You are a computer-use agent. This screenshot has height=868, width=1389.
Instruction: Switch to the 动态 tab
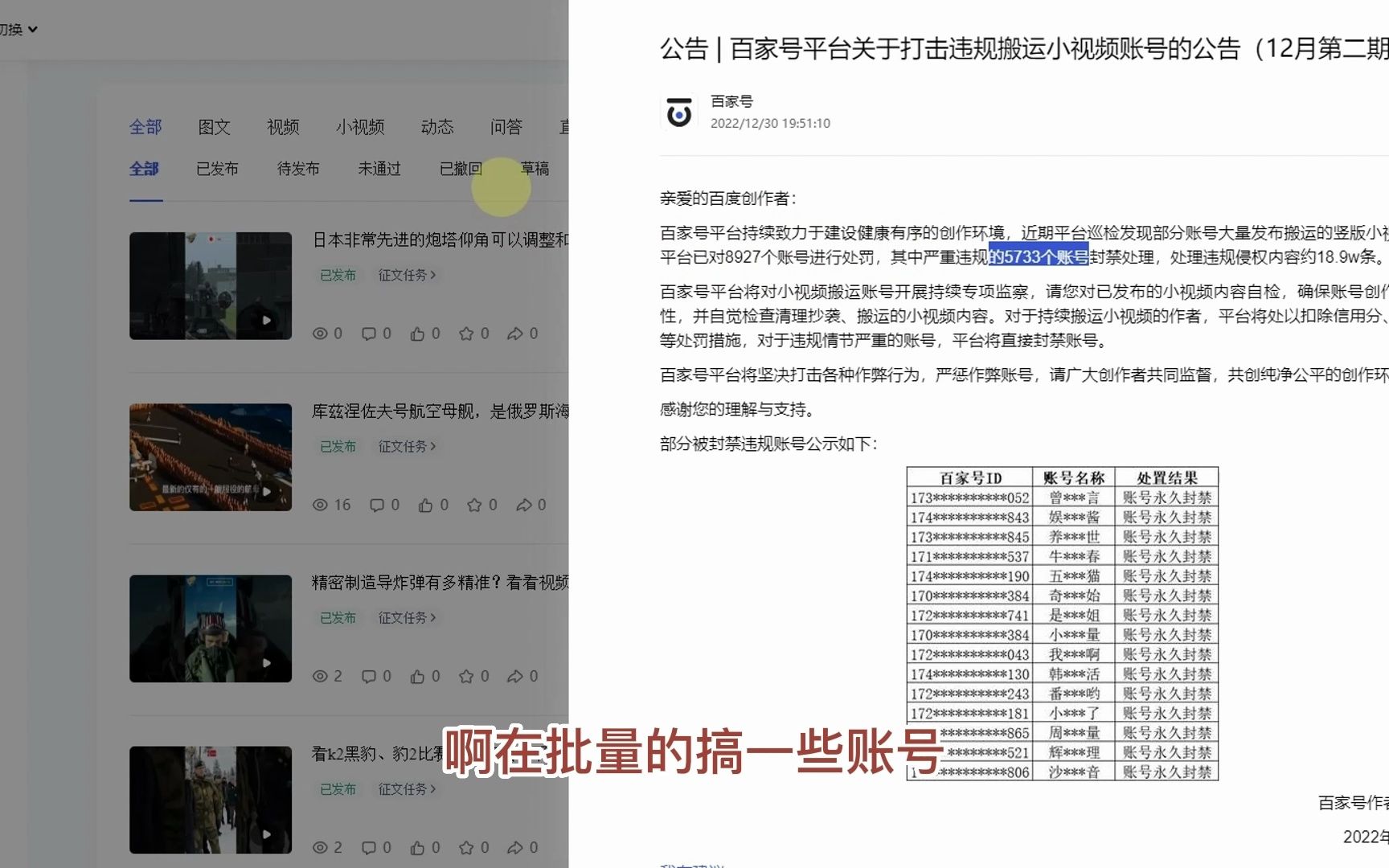(437, 127)
